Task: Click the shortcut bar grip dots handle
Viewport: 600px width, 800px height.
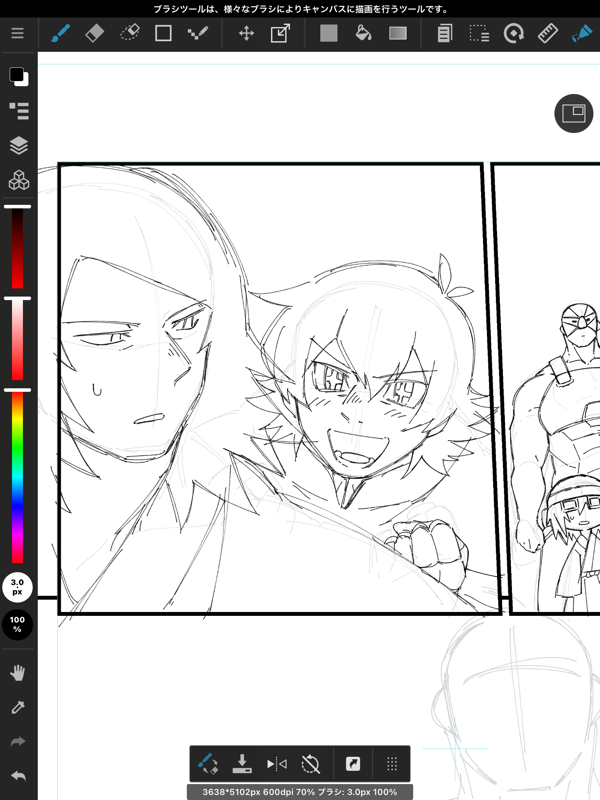Action: 392,764
